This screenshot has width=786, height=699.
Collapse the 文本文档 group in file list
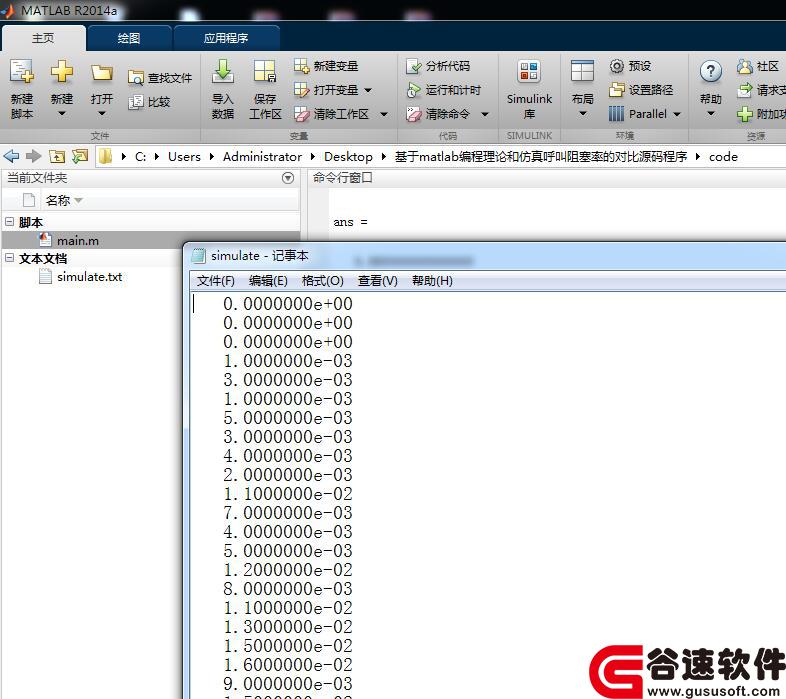pos(10,258)
